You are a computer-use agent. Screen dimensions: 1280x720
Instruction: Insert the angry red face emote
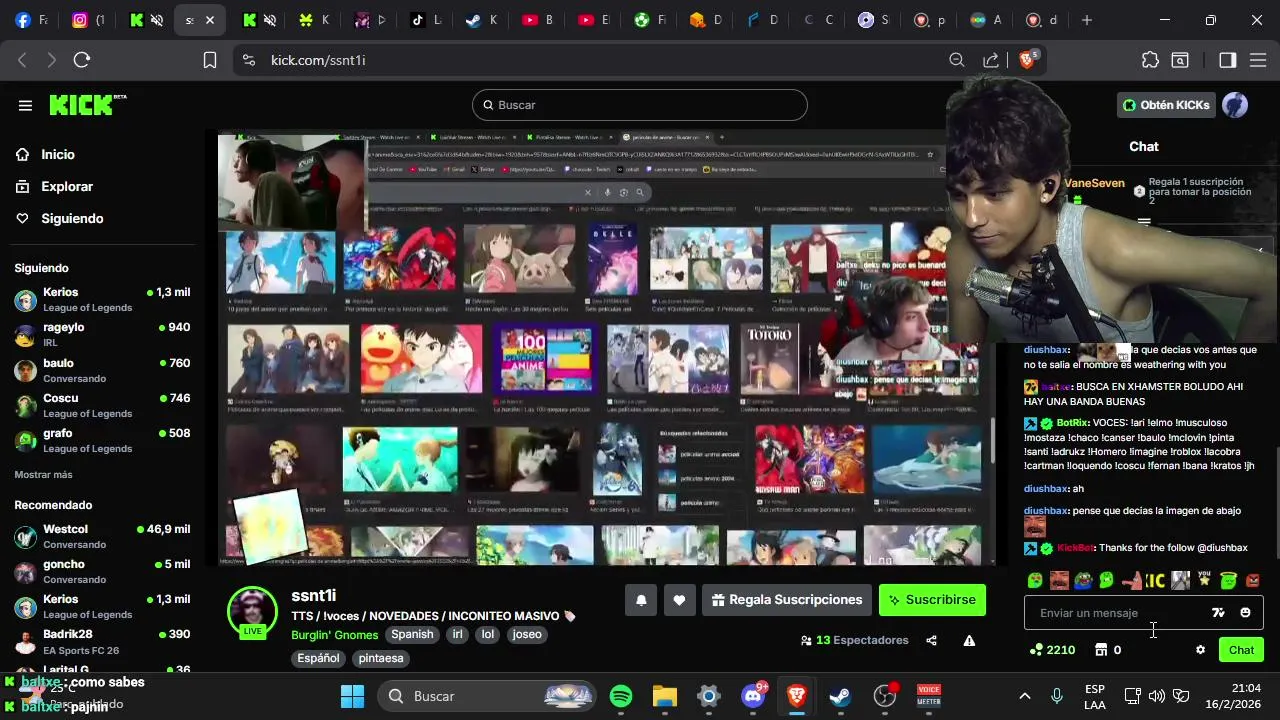1253,580
